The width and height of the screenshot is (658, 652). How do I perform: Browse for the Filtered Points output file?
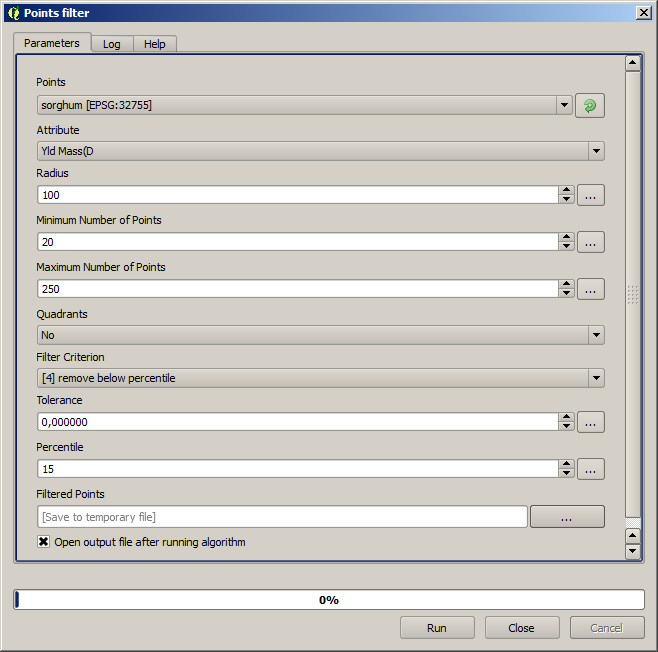pyautogui.click(x=567, y=517)
